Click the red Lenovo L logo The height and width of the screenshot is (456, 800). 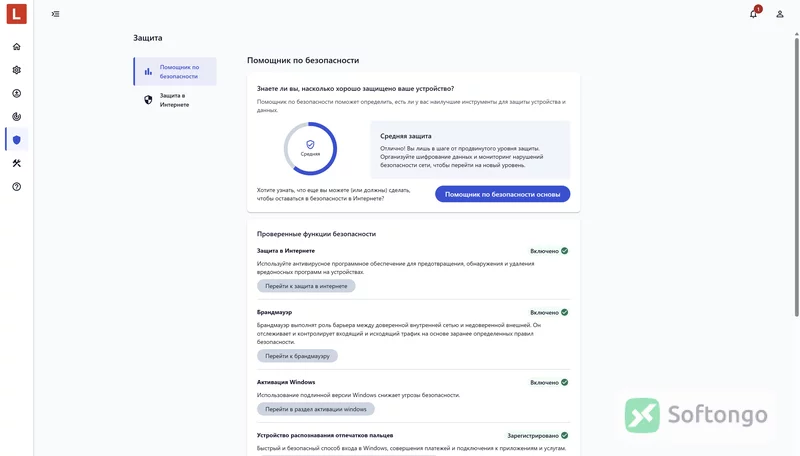[x=16, y=14]
